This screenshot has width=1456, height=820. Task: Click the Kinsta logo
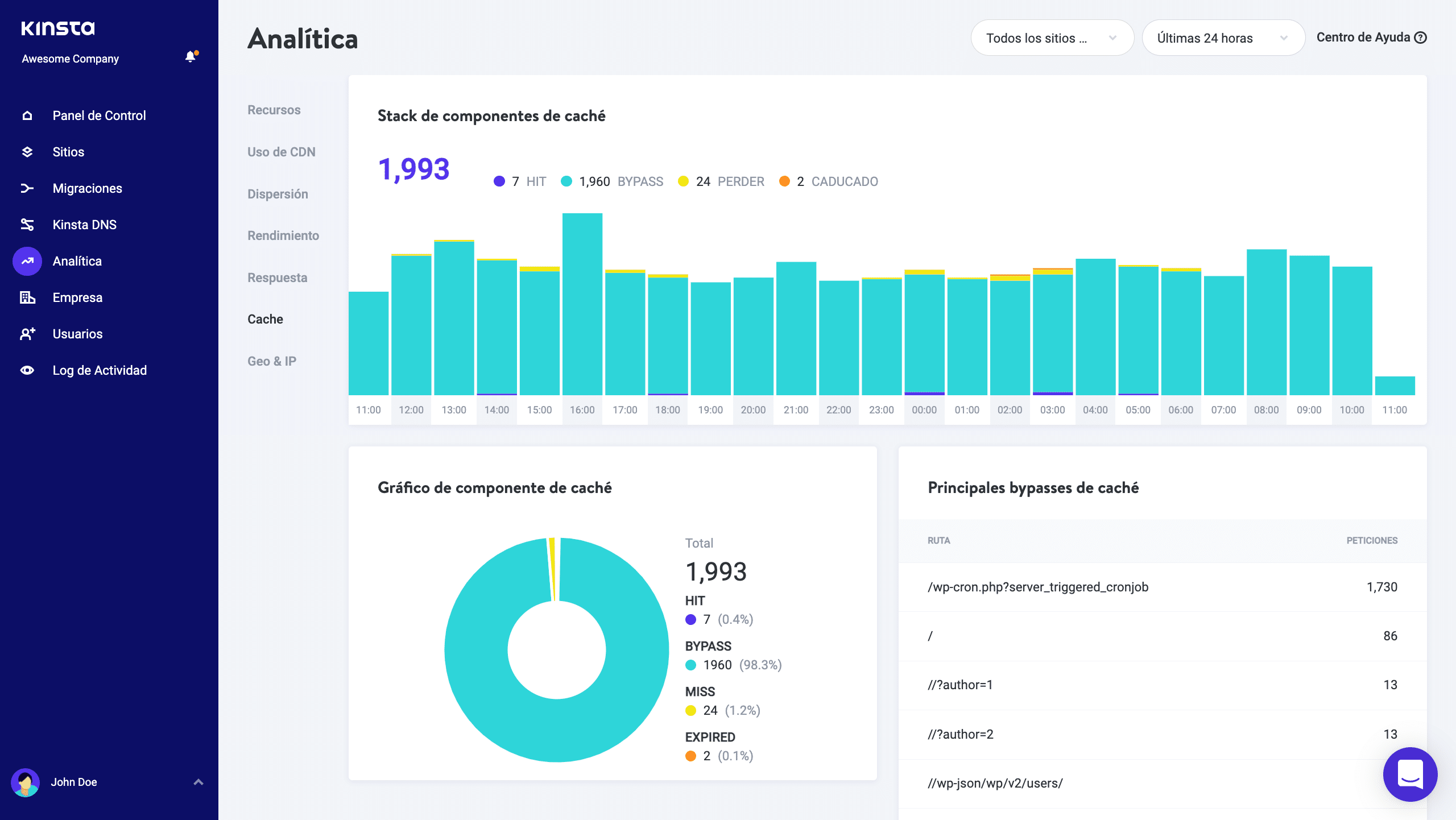tap(58, 28)
